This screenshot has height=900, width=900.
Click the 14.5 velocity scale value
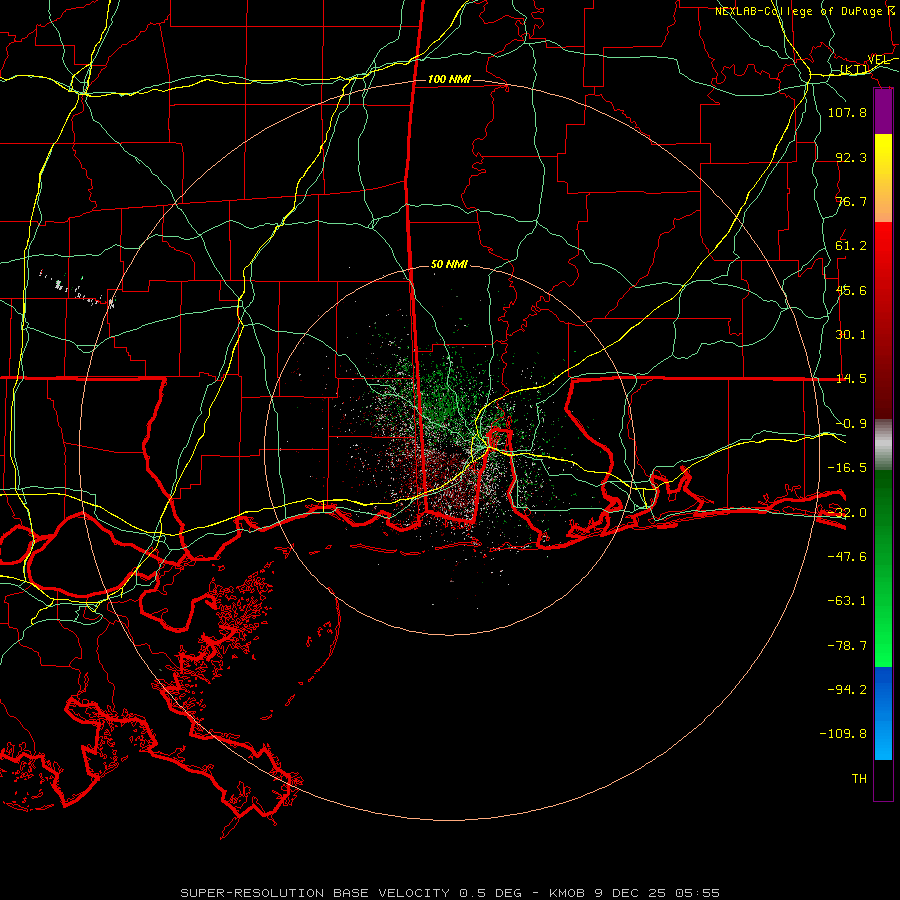pos(851,379)
